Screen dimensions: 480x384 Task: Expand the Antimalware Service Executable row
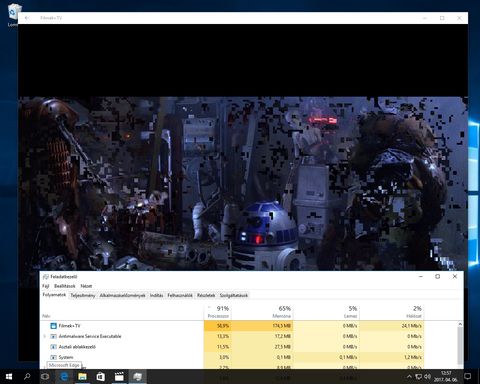[x=45, y=336]
